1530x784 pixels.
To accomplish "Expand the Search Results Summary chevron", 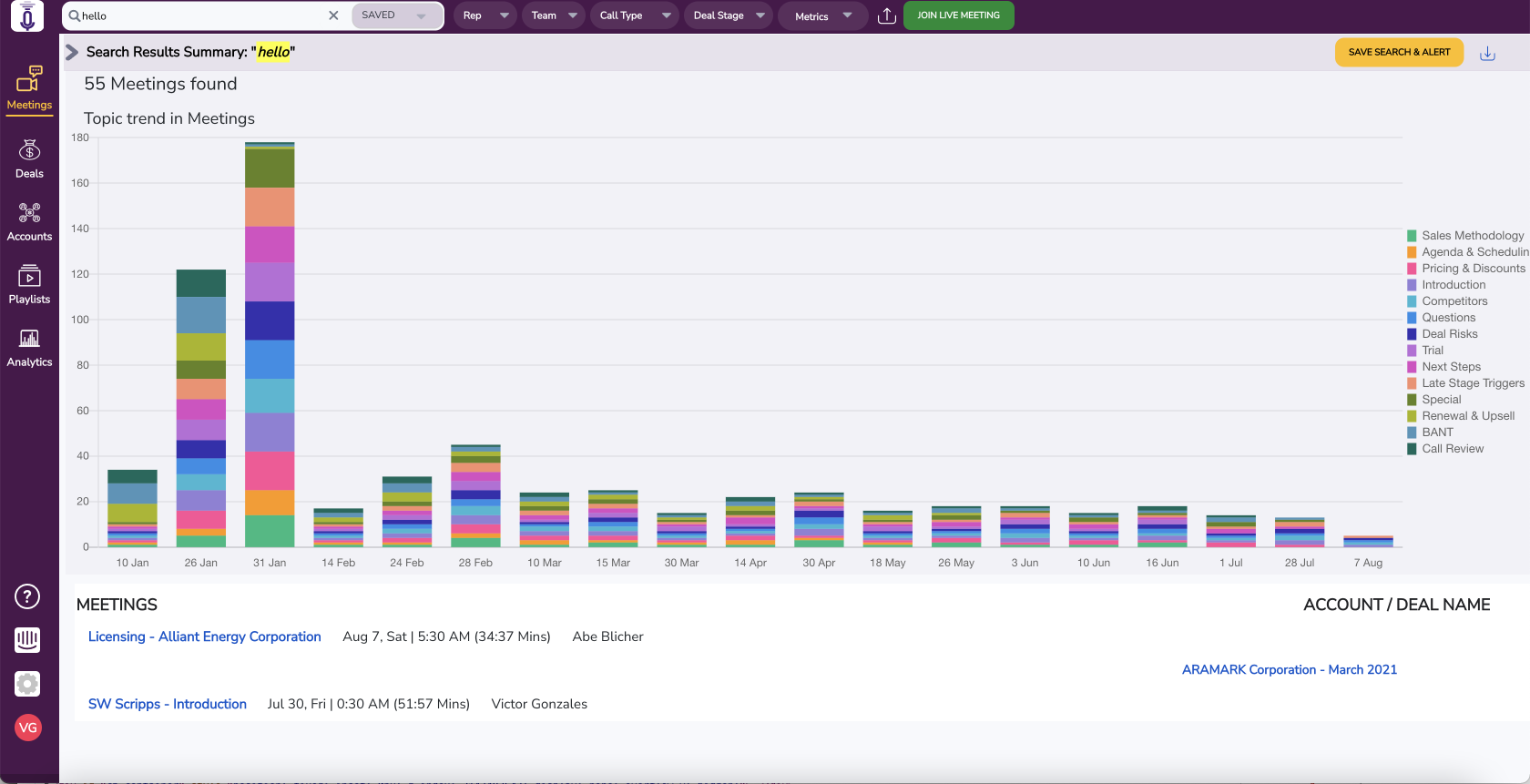I will point(72,53).
